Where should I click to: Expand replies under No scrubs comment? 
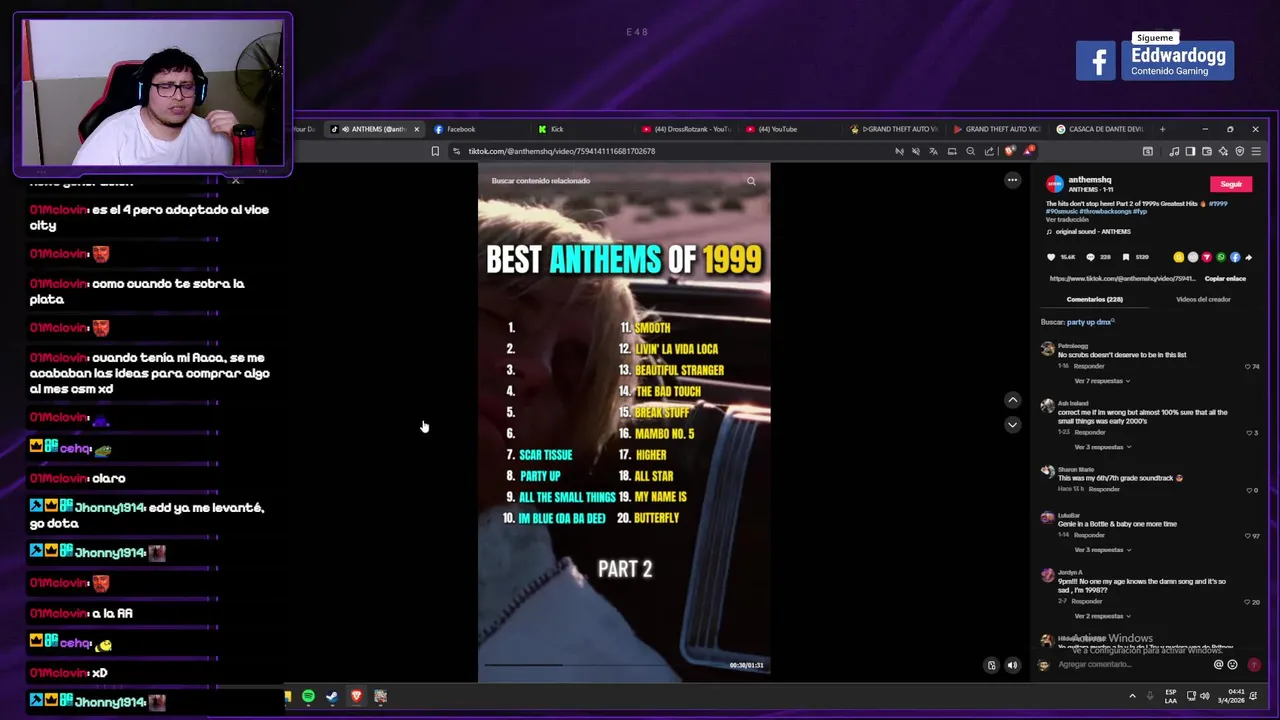tap(1102, 381)
